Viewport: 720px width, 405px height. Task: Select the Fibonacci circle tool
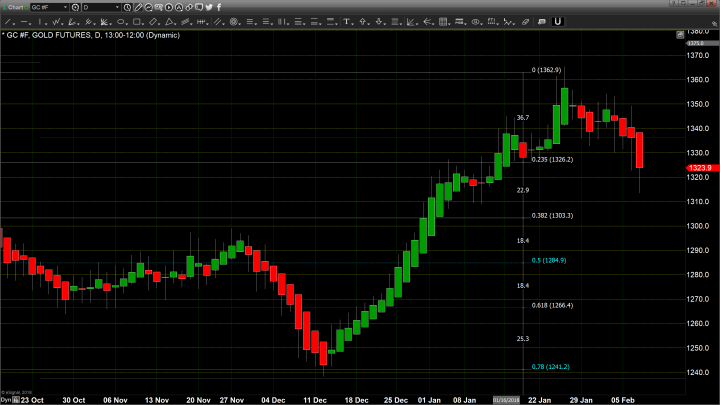232,20
